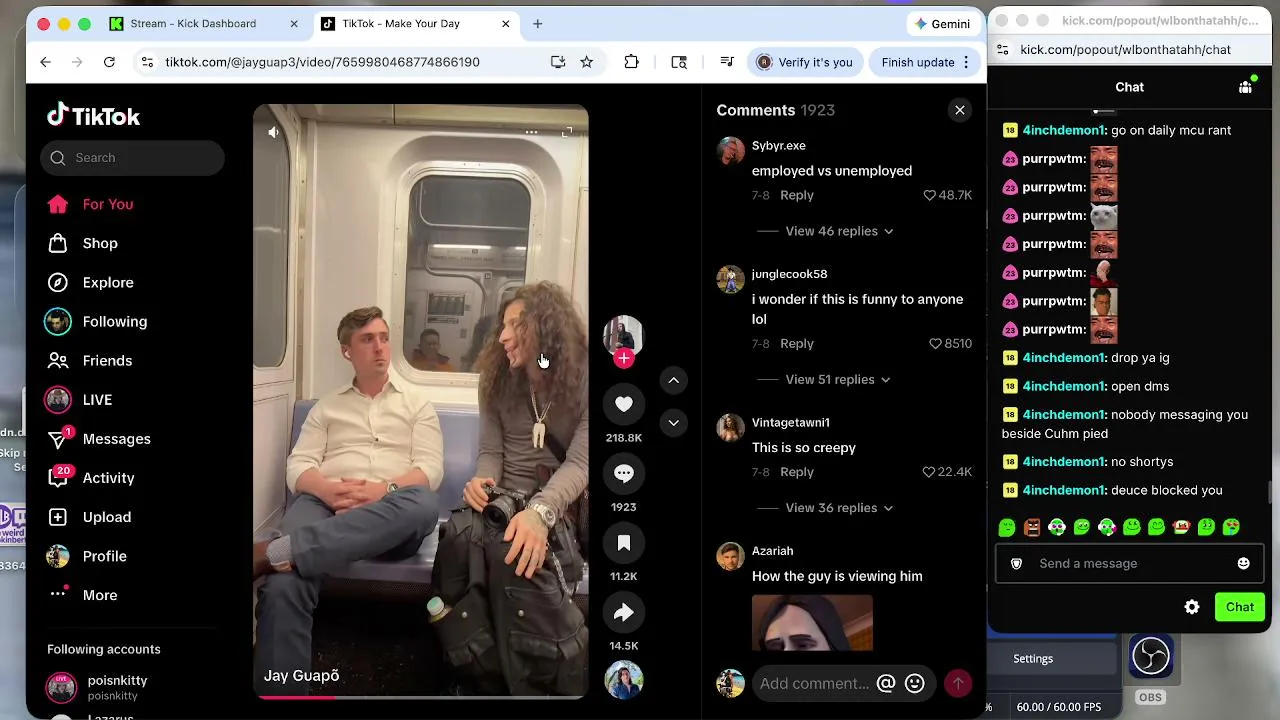Click the Verify it's you button
Image resolution: width=1280 pixels, height=720 pixels.
click(805, 62)
